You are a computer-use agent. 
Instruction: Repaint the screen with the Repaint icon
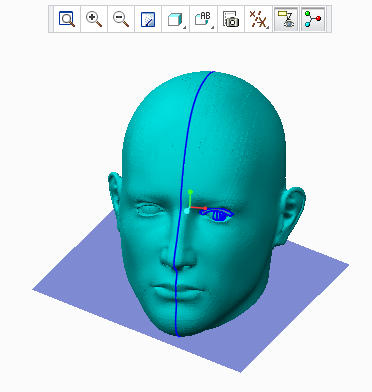click(148, 19)
